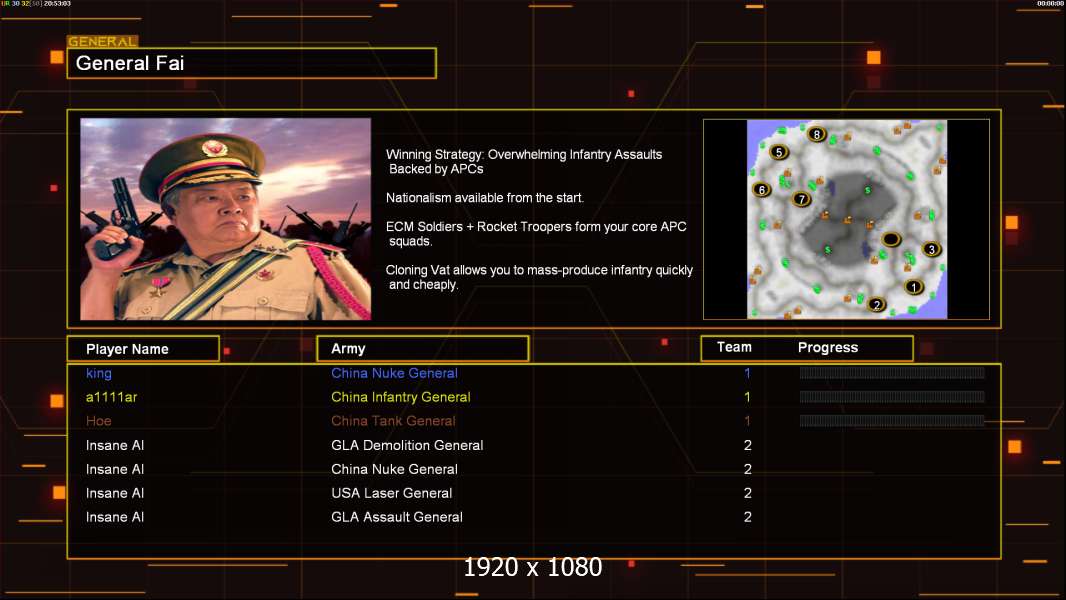1066x600 pixels.
Task: Pick start position marker 3 on minimap
Action: coord(931,249)
